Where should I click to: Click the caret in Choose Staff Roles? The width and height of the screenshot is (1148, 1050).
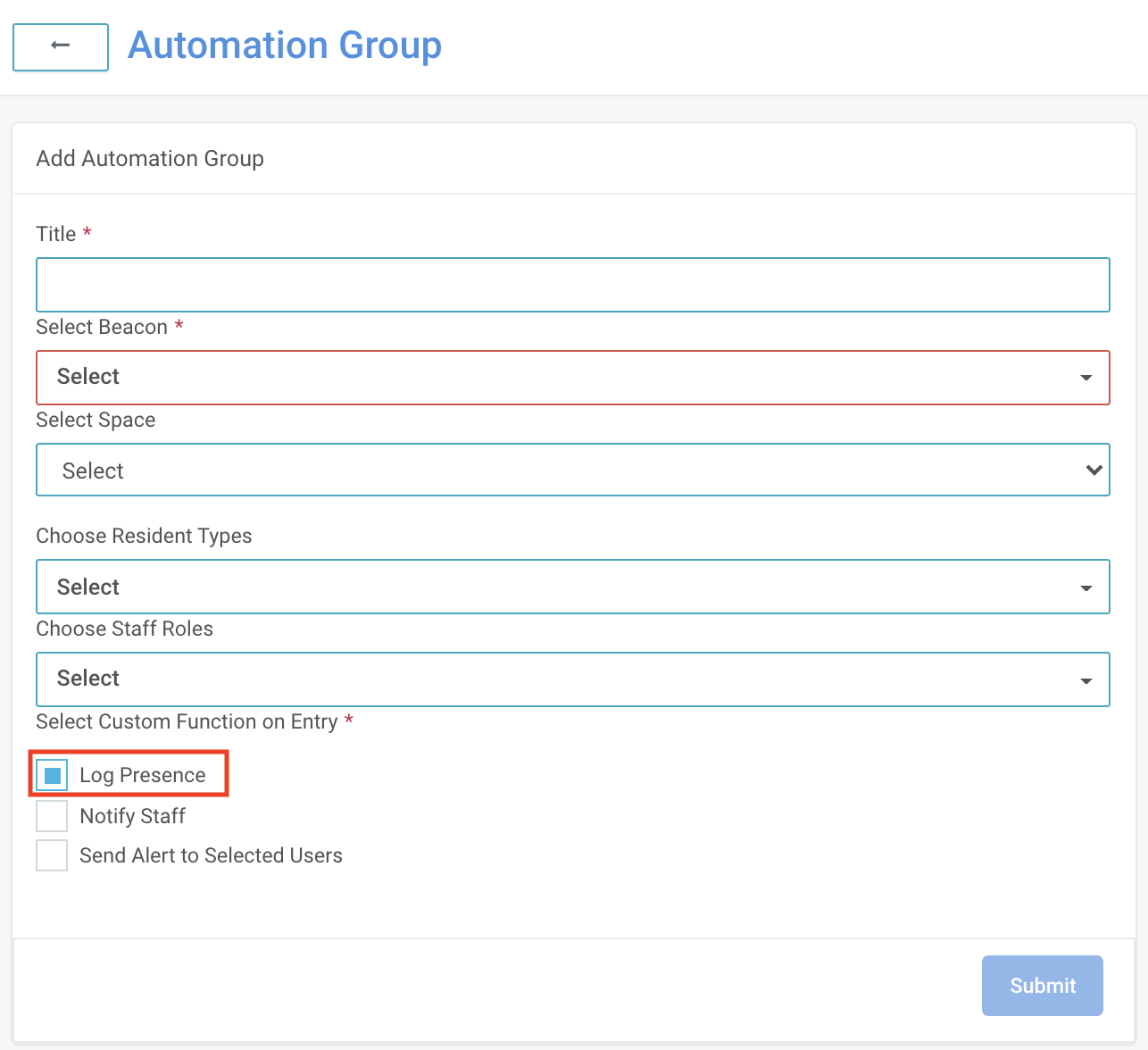click(1086, 680)
